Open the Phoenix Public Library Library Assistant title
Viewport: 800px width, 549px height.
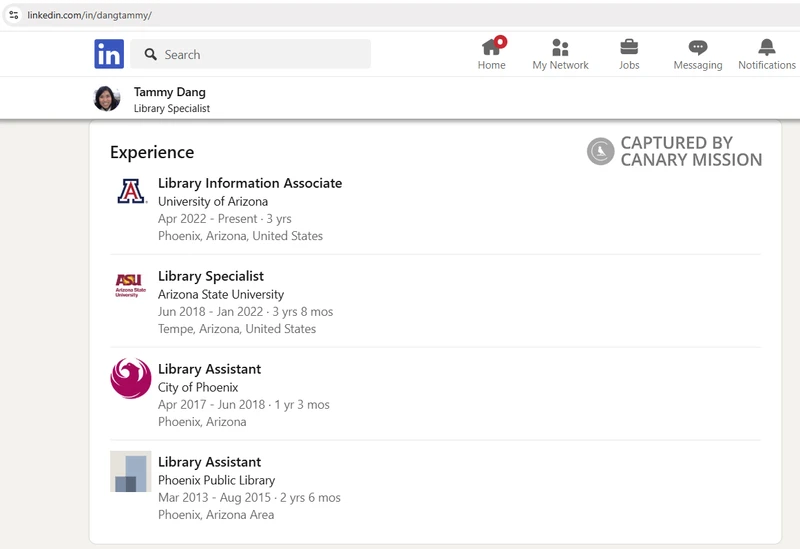(x=210, y=462)
